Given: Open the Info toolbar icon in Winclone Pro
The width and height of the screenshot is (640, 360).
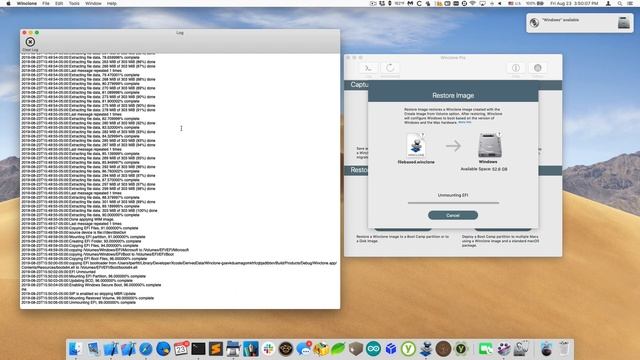Looking at the screenshot, I should 516,68.
